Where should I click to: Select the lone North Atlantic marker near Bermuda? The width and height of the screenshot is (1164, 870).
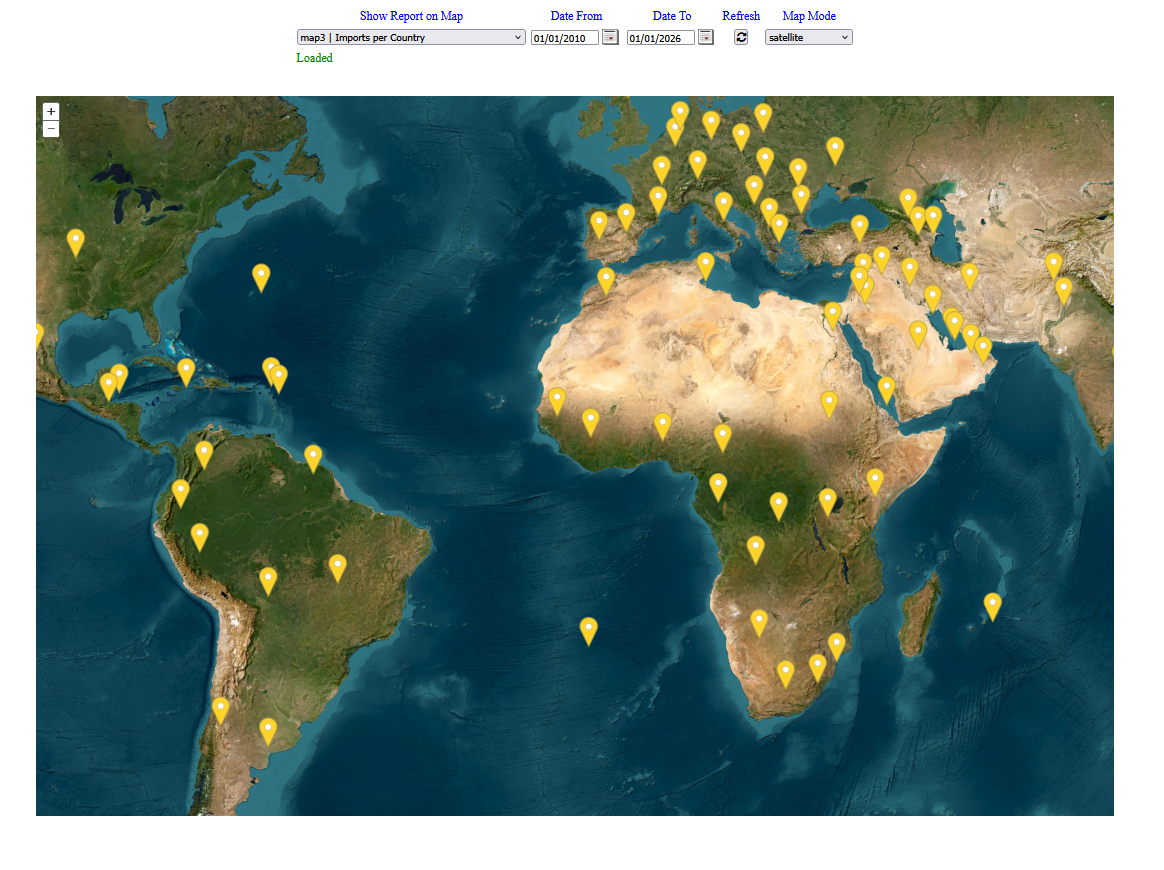[x=261, y=276]
